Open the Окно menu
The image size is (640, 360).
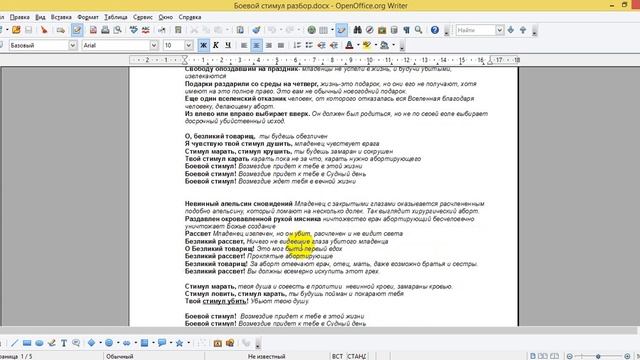click(x=166, y=17)
